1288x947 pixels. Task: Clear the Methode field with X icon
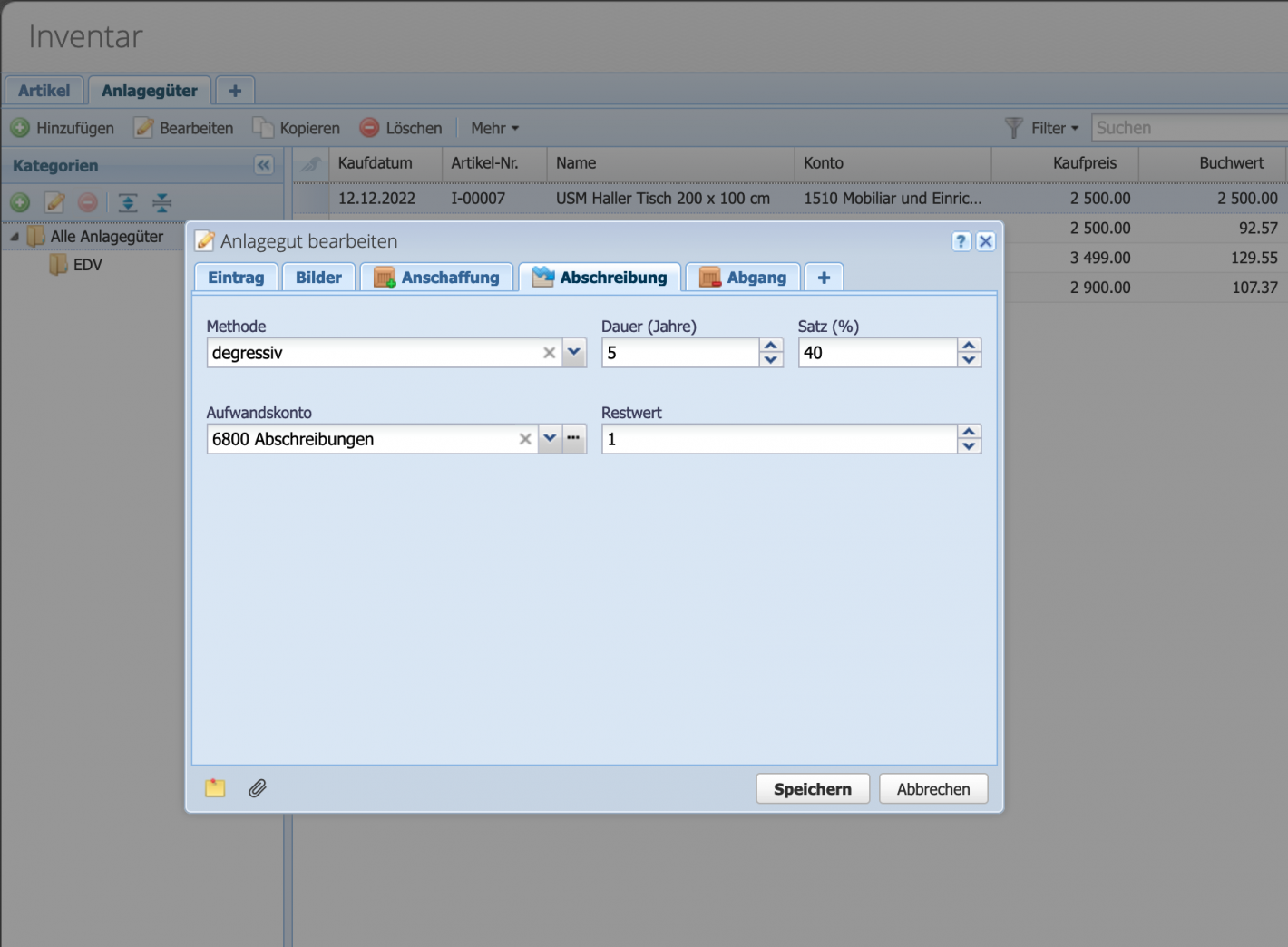point(549,353)
